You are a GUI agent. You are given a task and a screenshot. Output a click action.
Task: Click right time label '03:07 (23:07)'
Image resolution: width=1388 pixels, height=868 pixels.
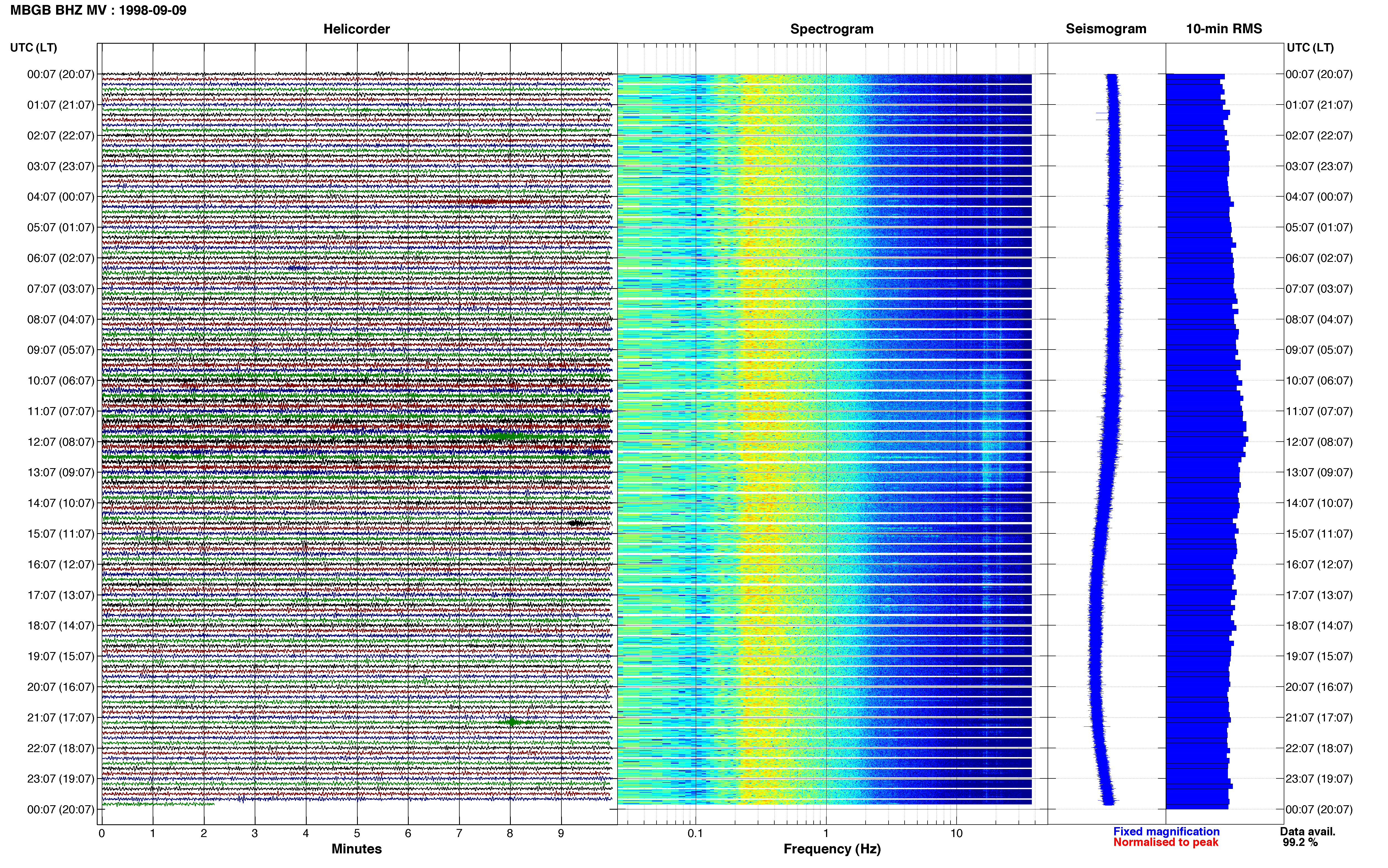point(1319,166)
